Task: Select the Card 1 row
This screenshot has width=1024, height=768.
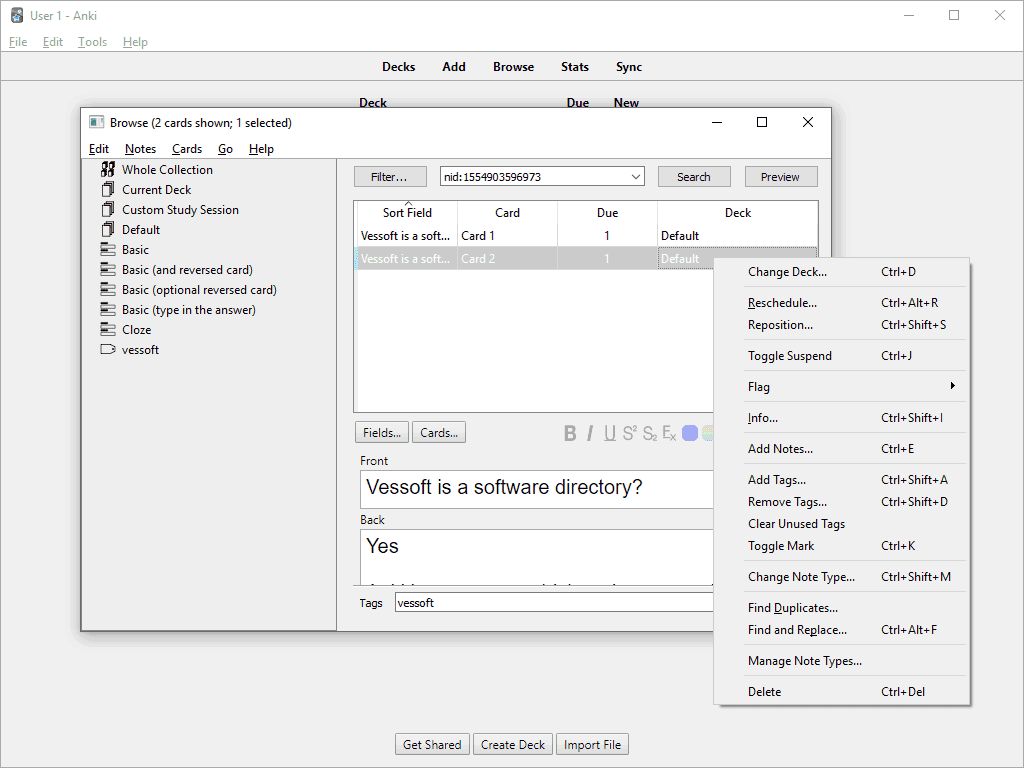Action: coord(586,236)
